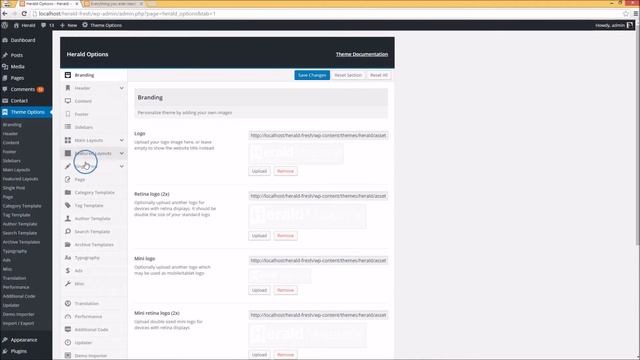Viewport: 640px width, 360px height.
Task: Open Demo Importer in left submenu
Action: coord(18,314)
